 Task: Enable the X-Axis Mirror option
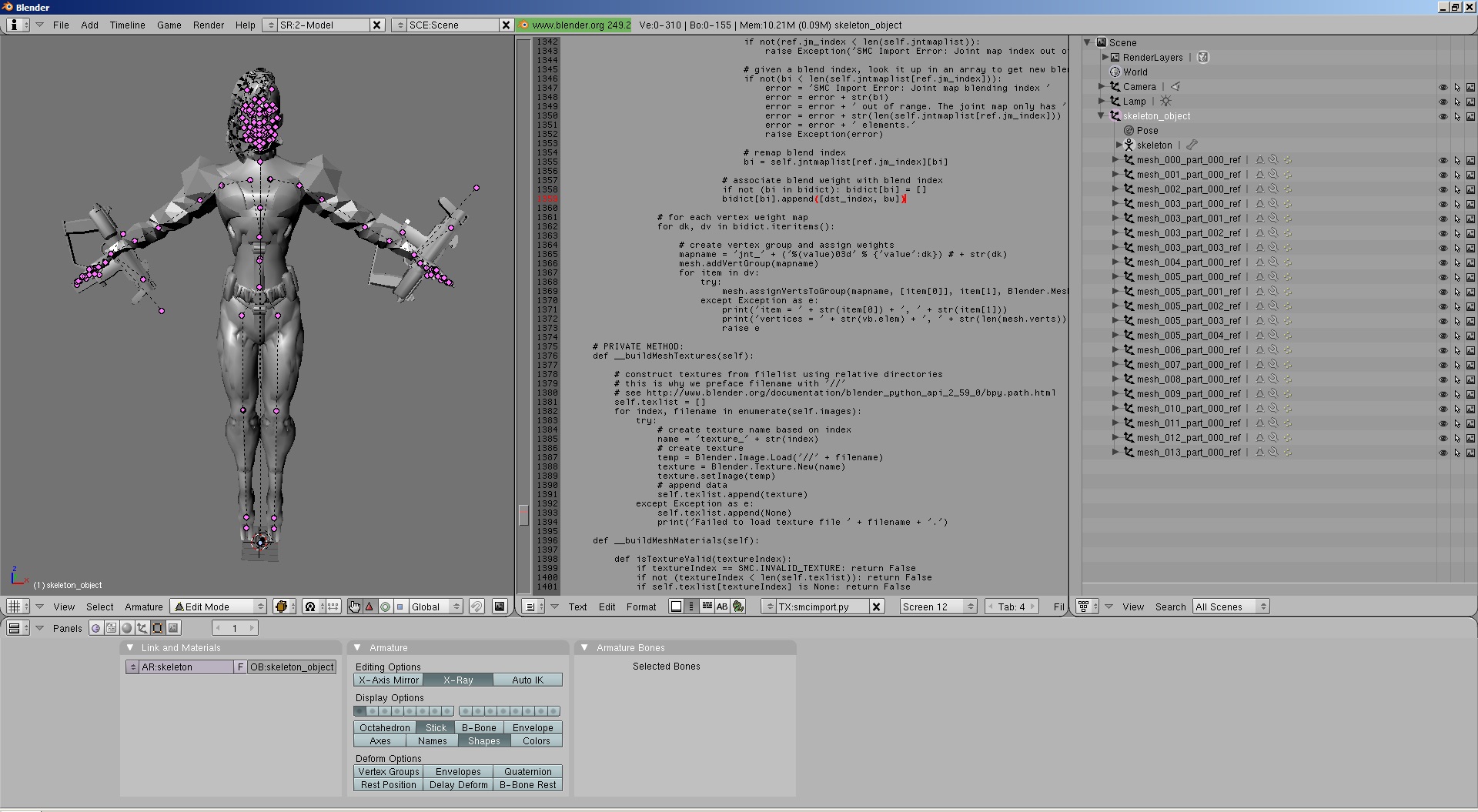point(388,680)
